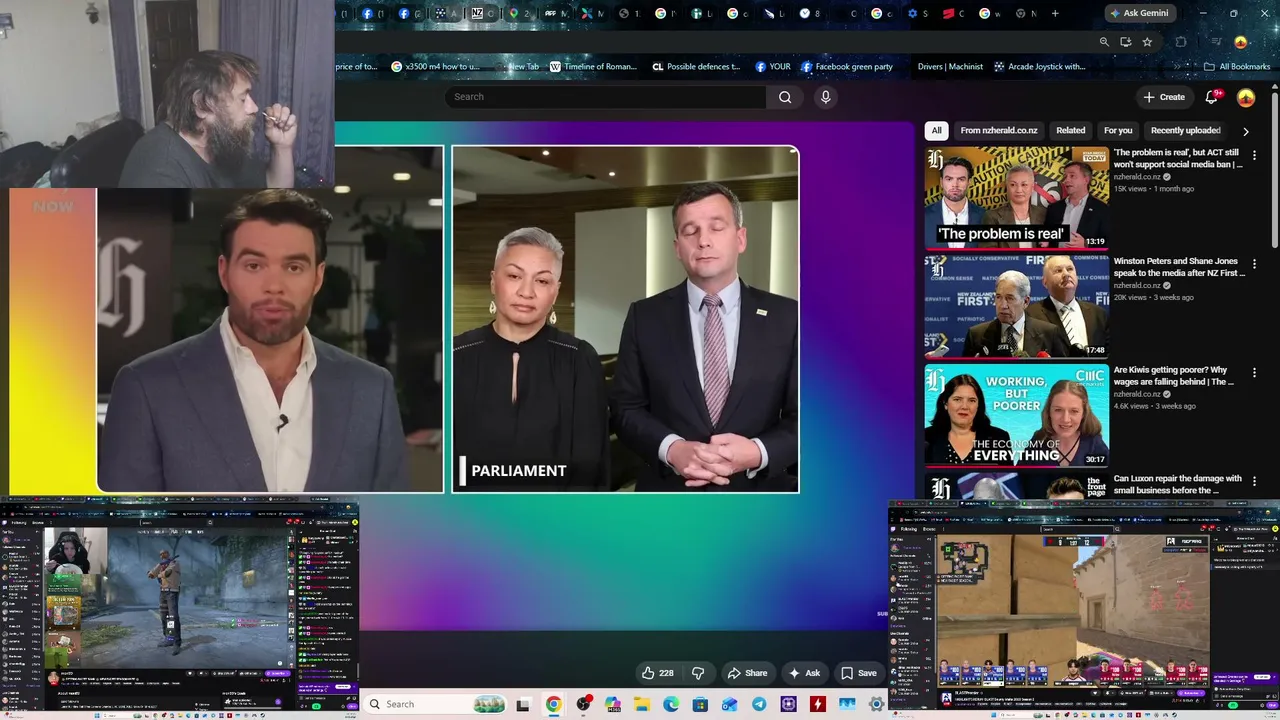This screenshot has height=720, width=1280.
Task: Open Chrome profile avatar in toolbar
Action: pyautogui.click(x=1241, y=42)
